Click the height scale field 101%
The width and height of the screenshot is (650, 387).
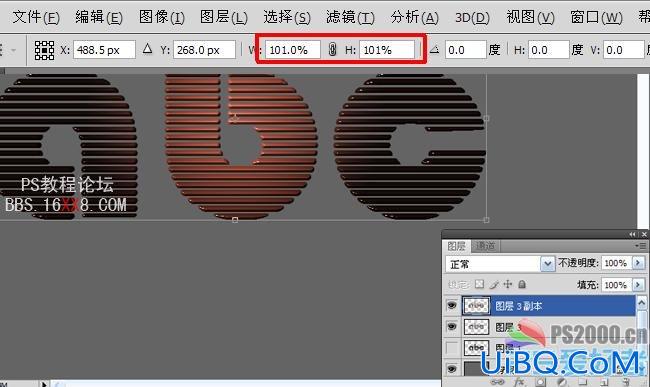coord(387,50)
